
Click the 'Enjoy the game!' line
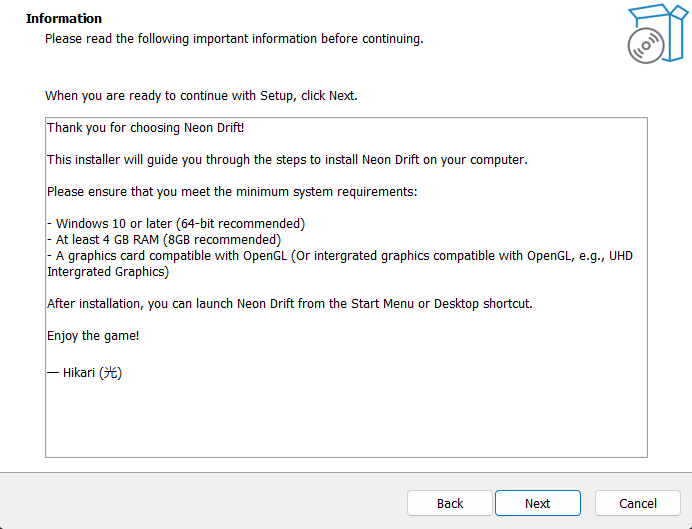tap(93, 336)
